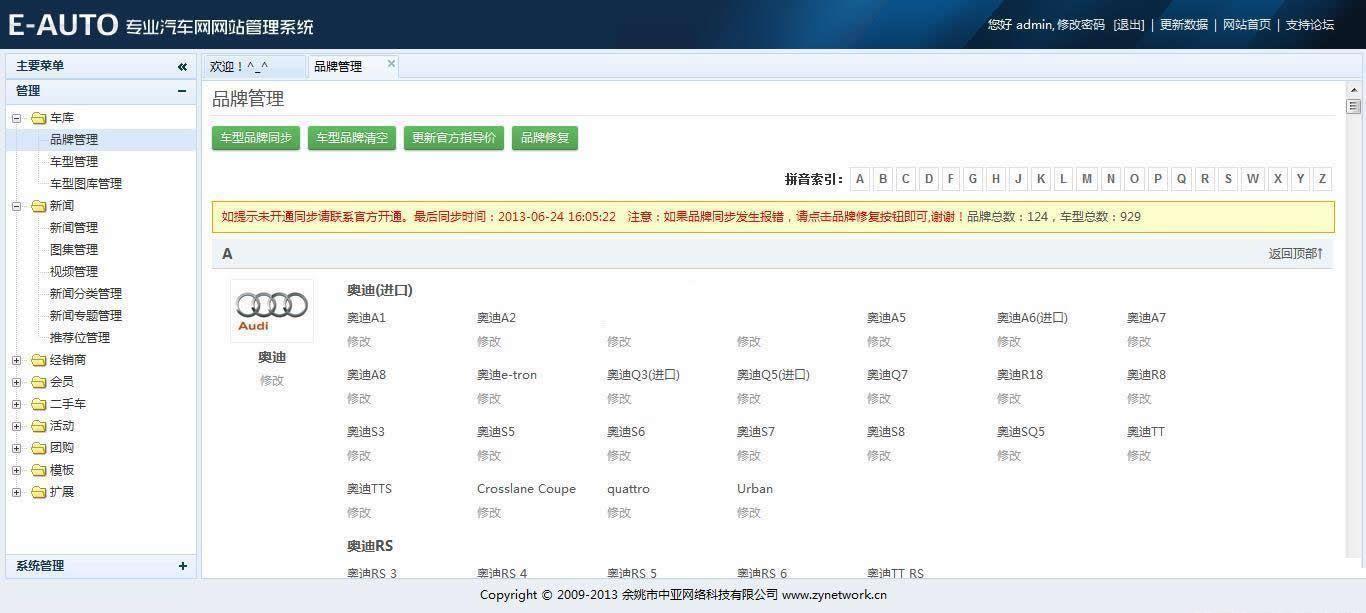Click the 经销商 folder icon
This screenshot has height=613, width=1366.
pos(38,360)
